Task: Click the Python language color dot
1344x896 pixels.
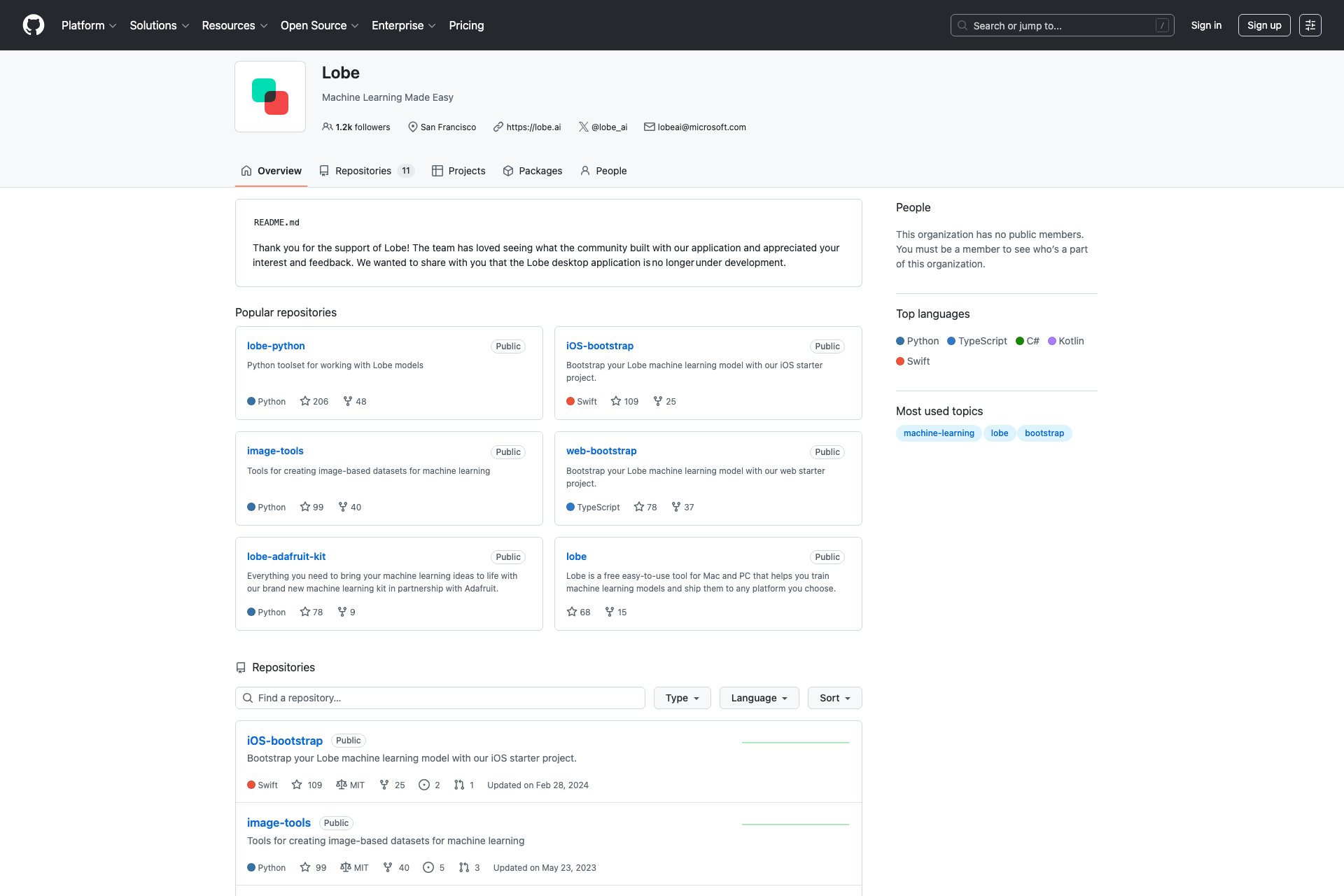Action: pos(900,341)
